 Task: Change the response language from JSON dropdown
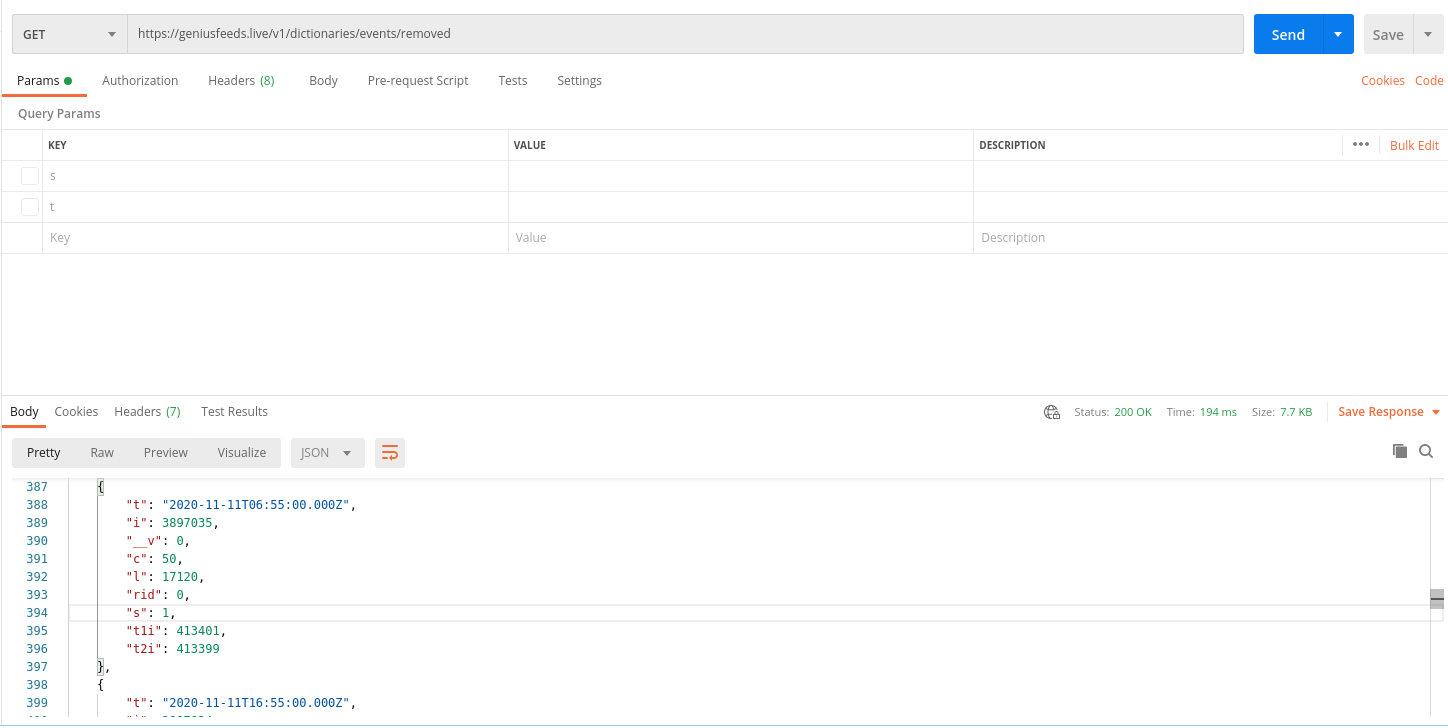coord(327,452)
